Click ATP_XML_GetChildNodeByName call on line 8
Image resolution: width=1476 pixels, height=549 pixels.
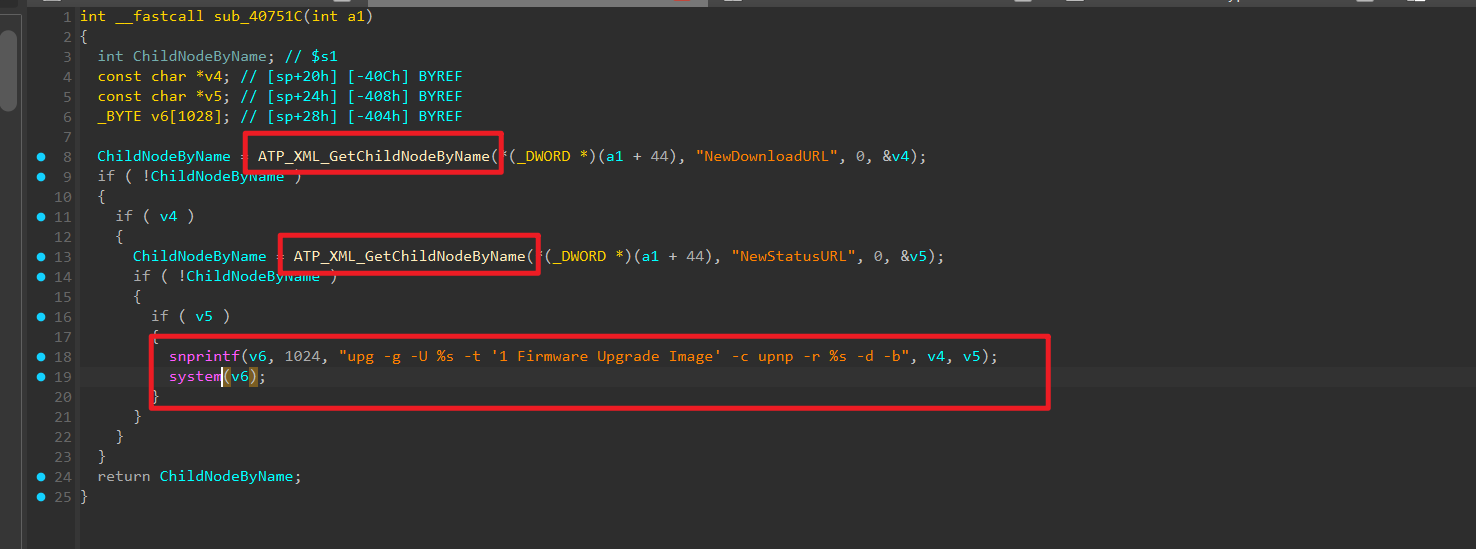click(x=375, y=157)
